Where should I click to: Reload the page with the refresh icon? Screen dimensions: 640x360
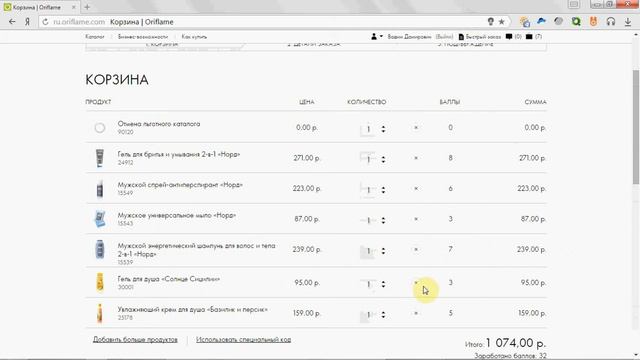pyautogui.click(x=45, y=22)
